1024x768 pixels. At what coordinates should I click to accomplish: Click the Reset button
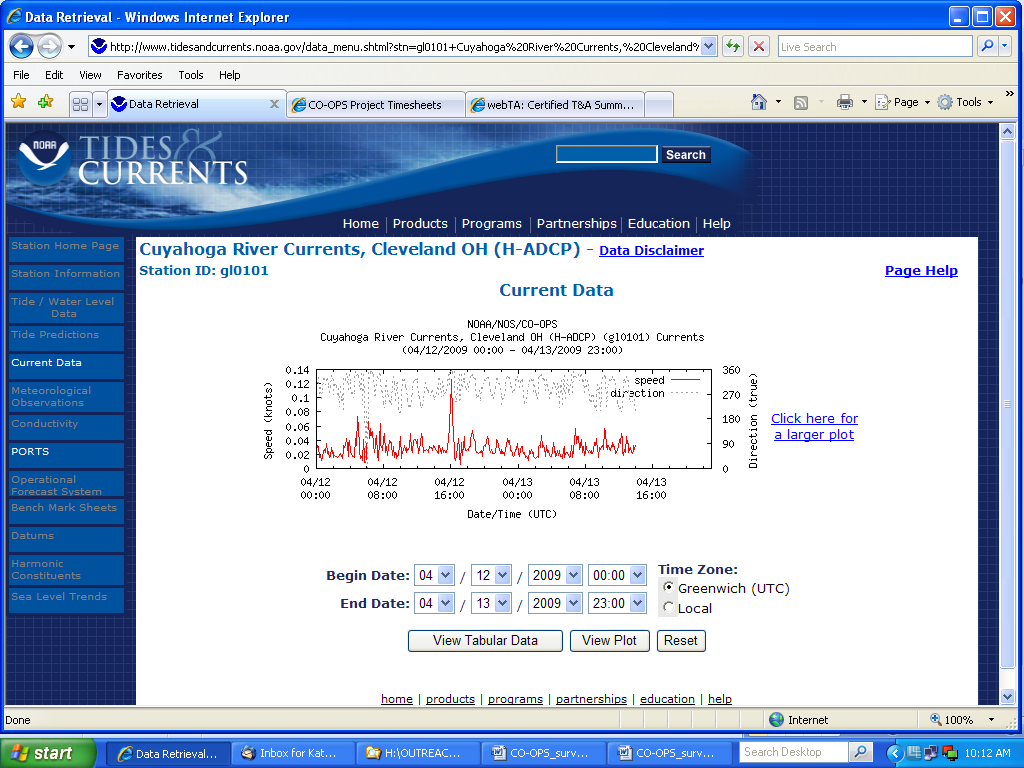pos(680,641)
